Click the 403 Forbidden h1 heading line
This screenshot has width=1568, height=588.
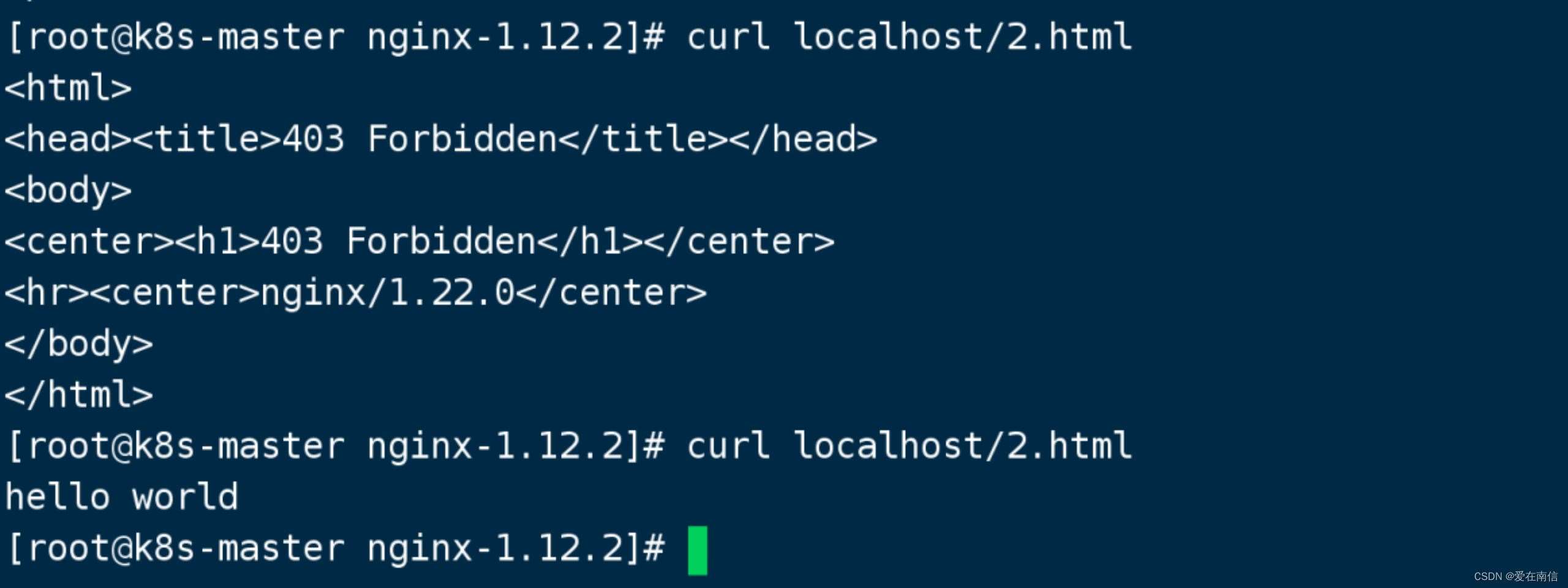(x=420, y=241)
